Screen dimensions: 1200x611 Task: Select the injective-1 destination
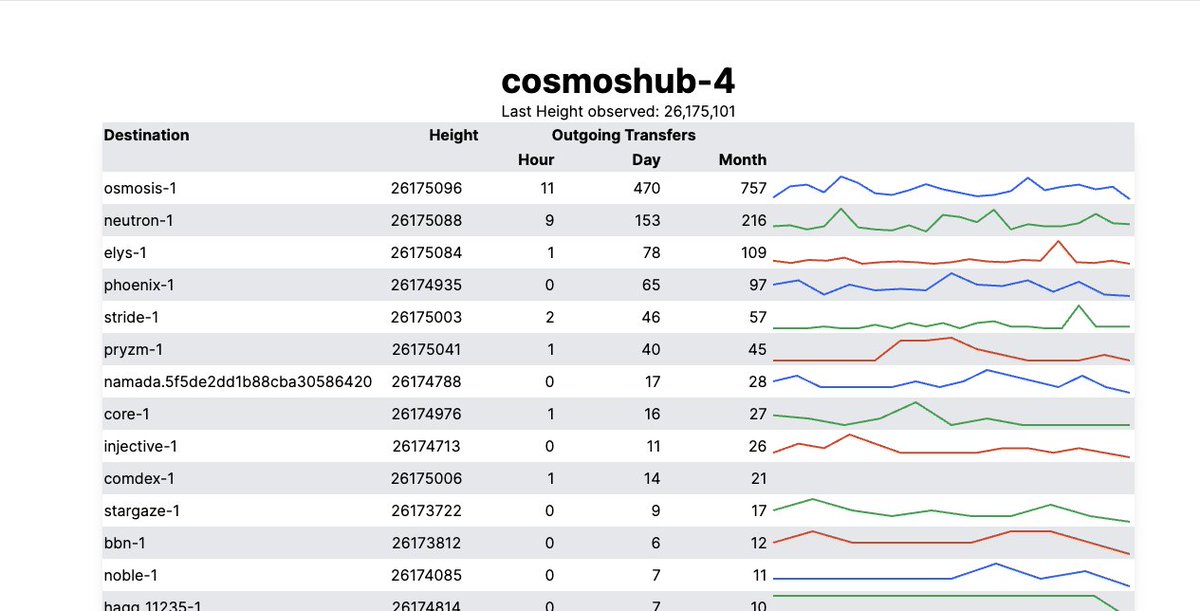point(140,446)
